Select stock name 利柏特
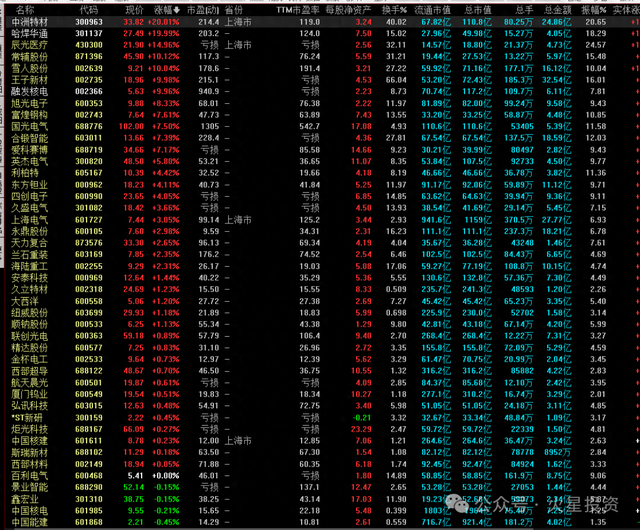This screenshot has width=640, height=530. [25, 173]
